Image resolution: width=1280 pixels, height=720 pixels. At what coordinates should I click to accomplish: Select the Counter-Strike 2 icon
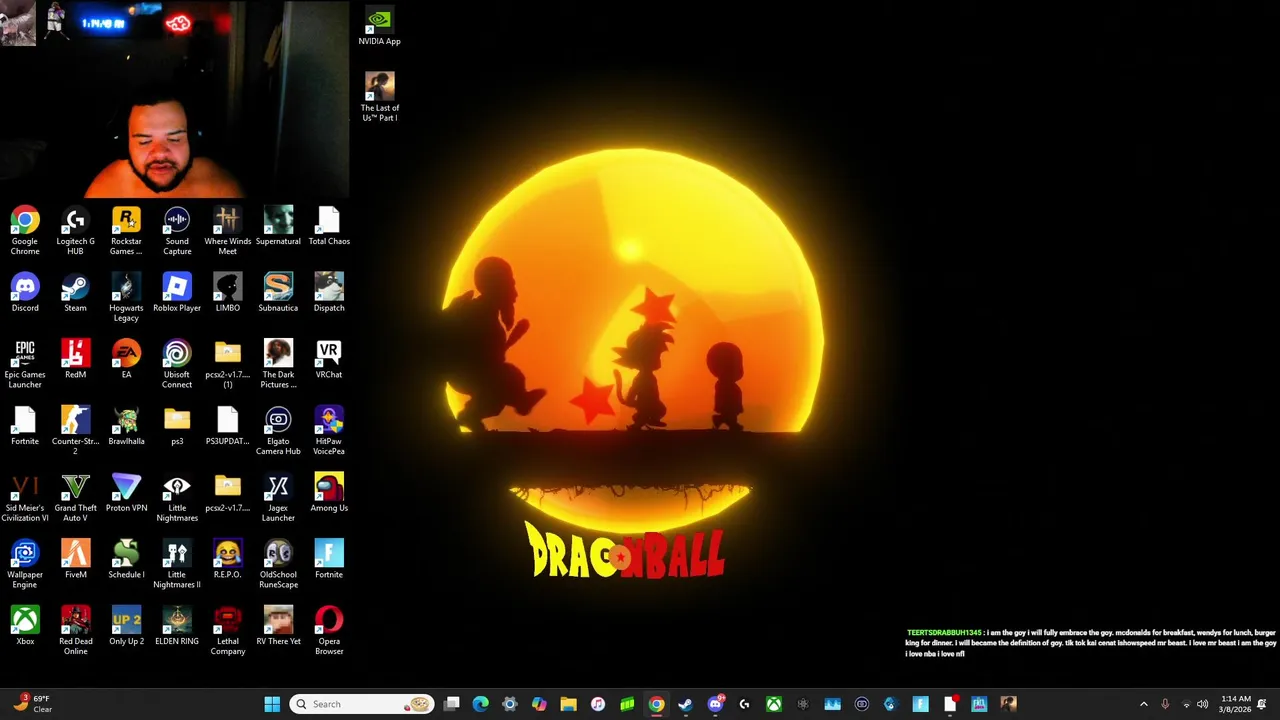click(x=75, y=431)
